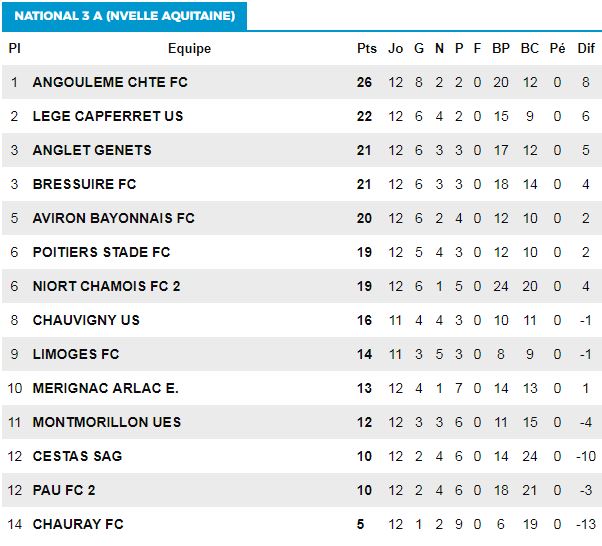Open the PAU FC 2 entry
The width and height of the screenshot is (602, 546).
64,490
